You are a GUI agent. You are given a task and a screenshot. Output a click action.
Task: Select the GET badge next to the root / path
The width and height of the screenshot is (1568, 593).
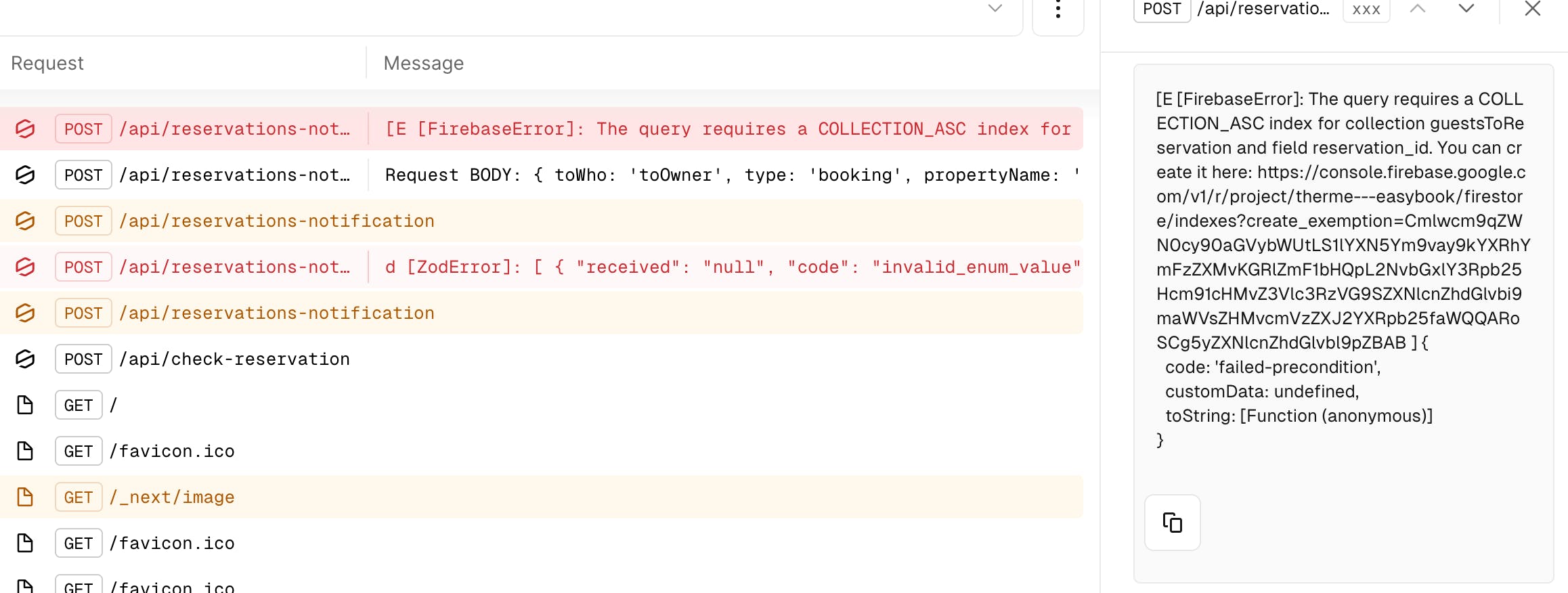(79, 405)
